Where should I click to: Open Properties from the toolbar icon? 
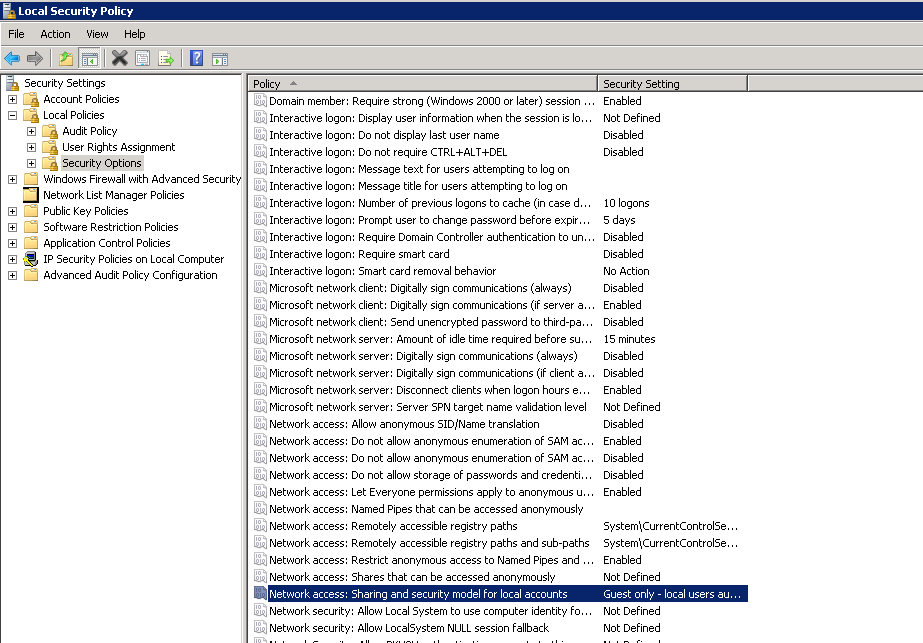click(143, 58)
